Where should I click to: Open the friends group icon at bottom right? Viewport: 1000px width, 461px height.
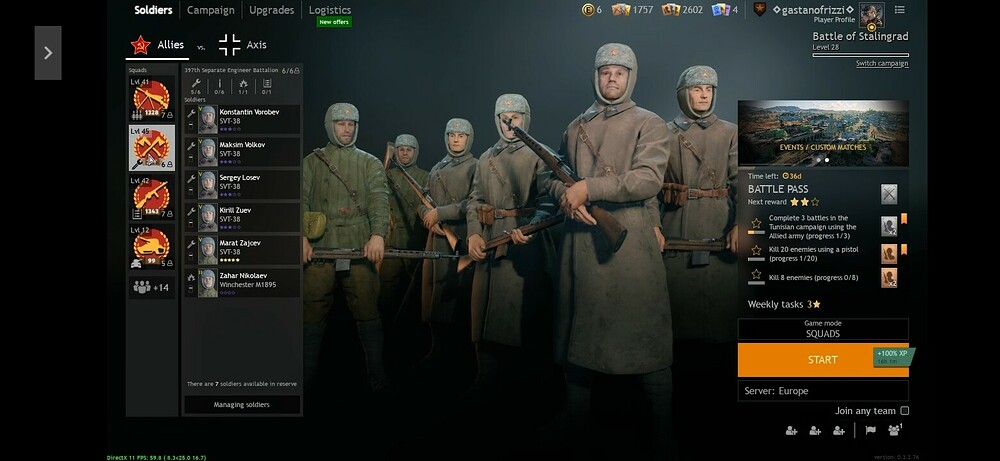[895, 430]
